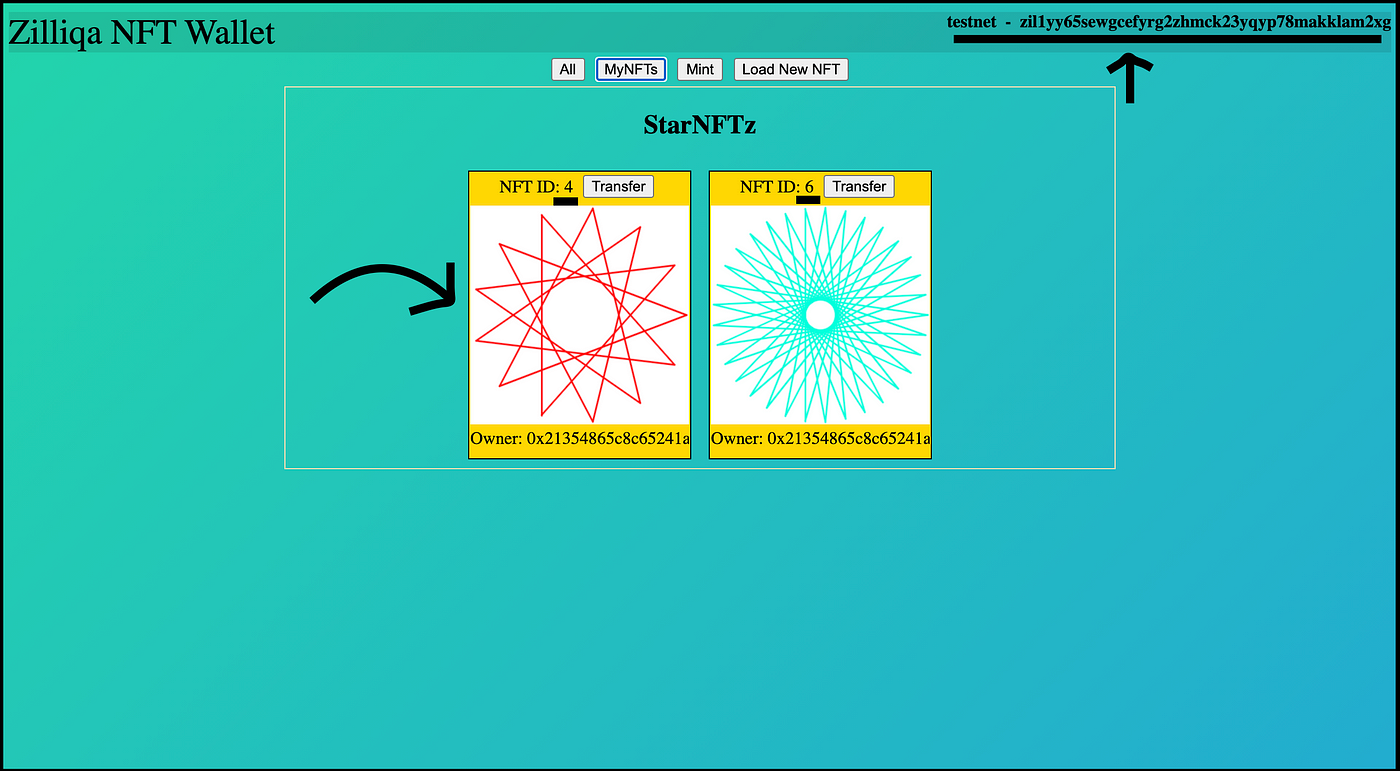Transfer the NFT with ID 4
Viewport: 1400px width, 771px height.
[x=618, y=186]
